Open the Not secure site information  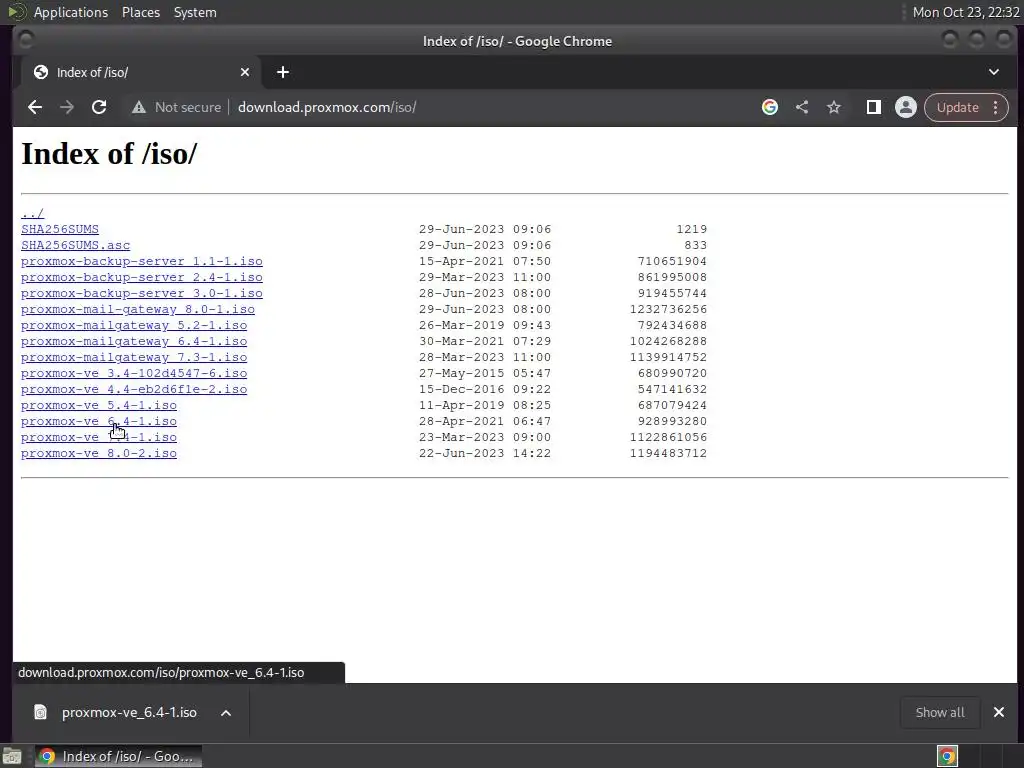pyautogui.click(x=176, y=107)
